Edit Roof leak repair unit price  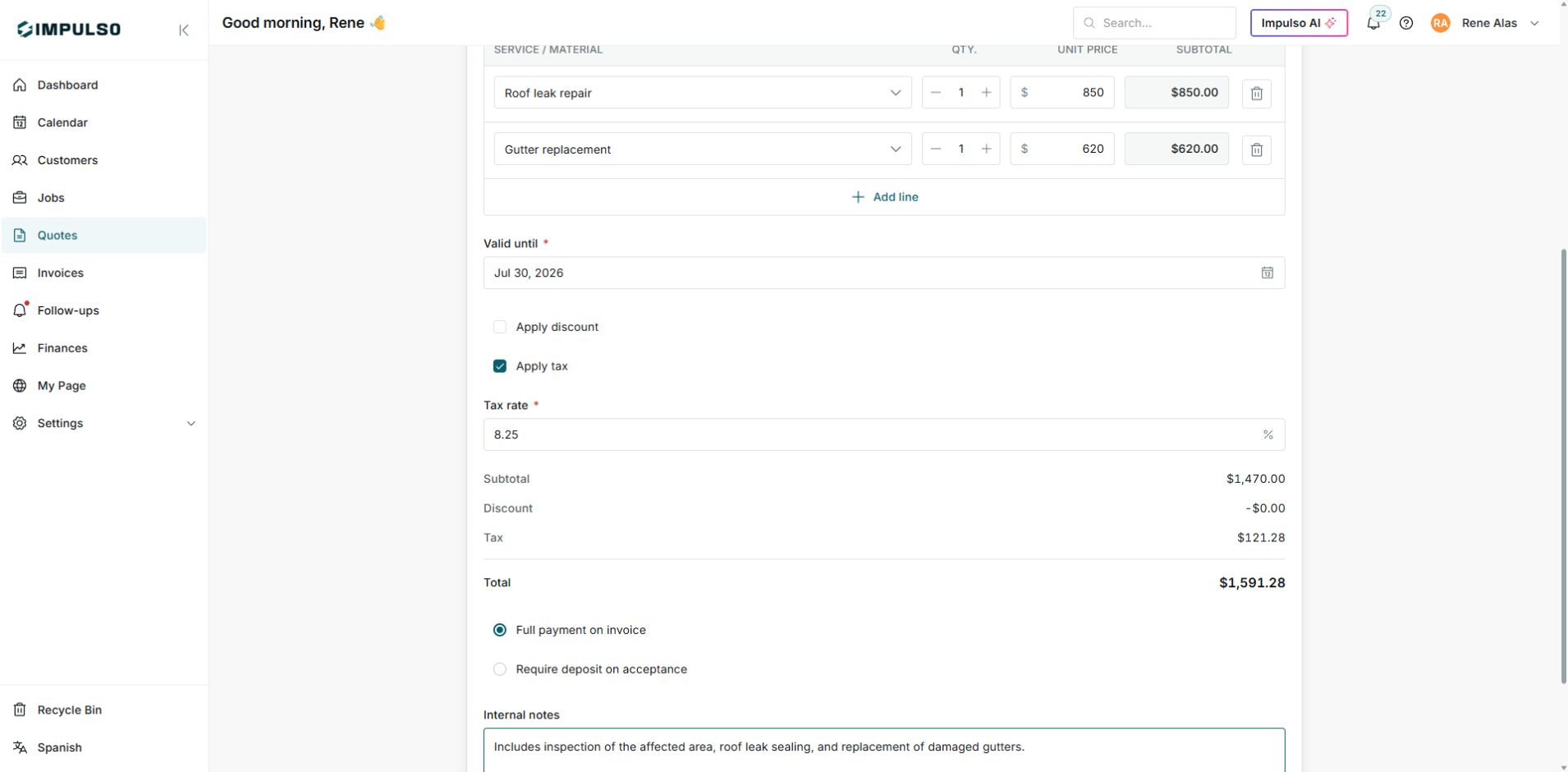(x=1062, y=92)
